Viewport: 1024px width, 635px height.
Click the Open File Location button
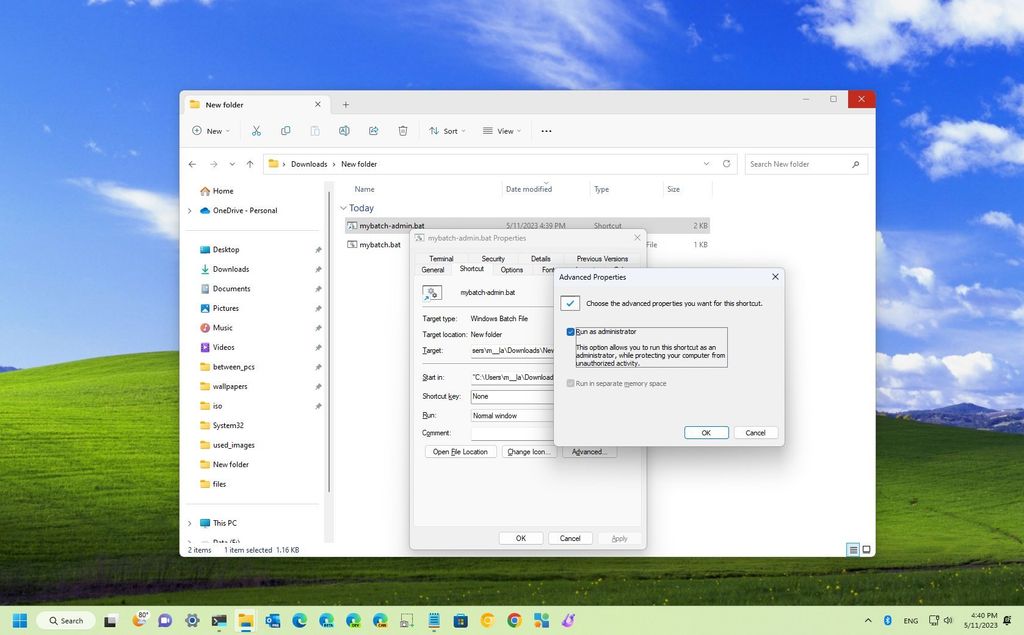tap(460, 451)
